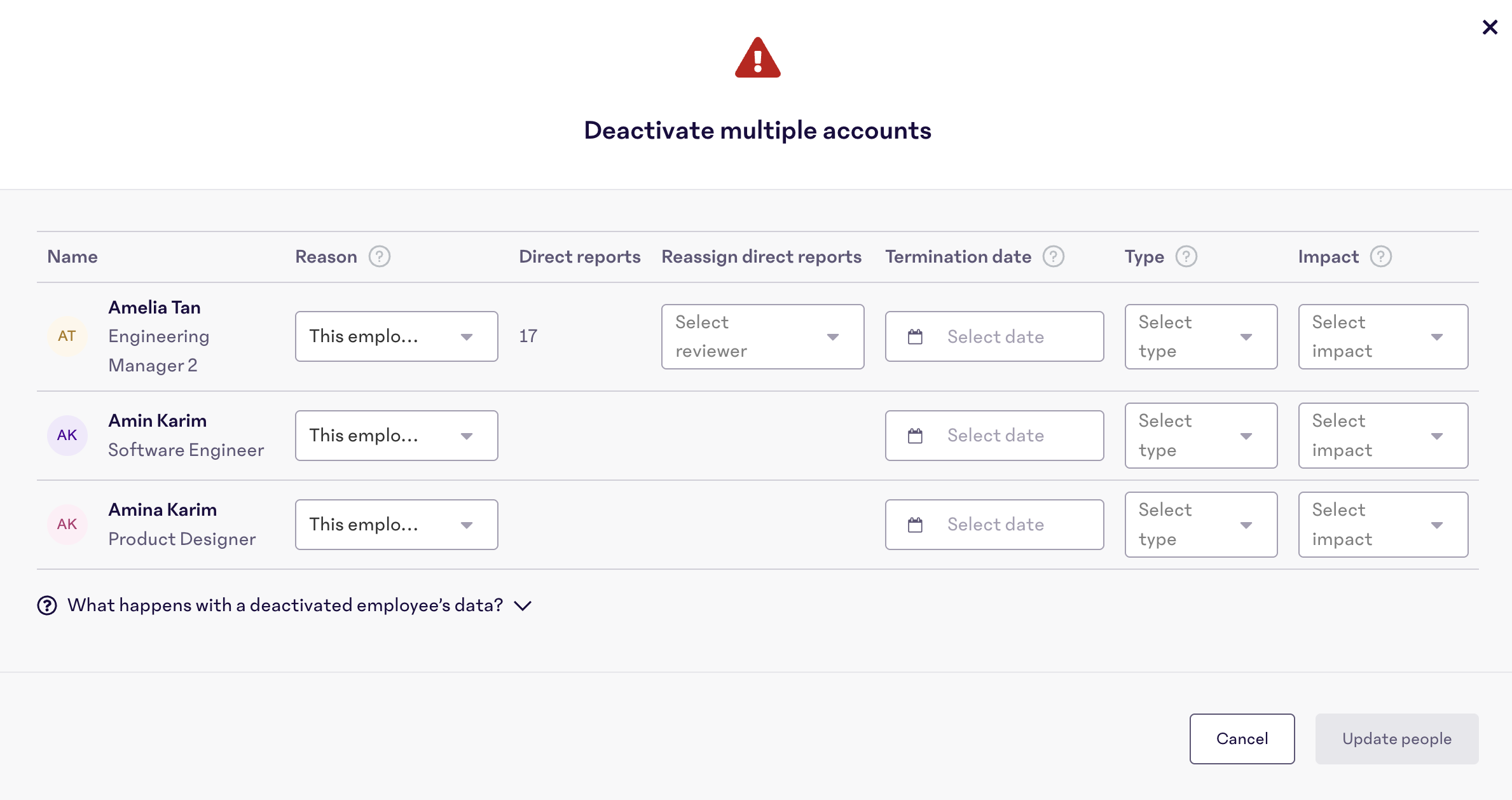Click the help icon next to Reason
Screen dimensions: 1512x800
[x=380, y=256]
